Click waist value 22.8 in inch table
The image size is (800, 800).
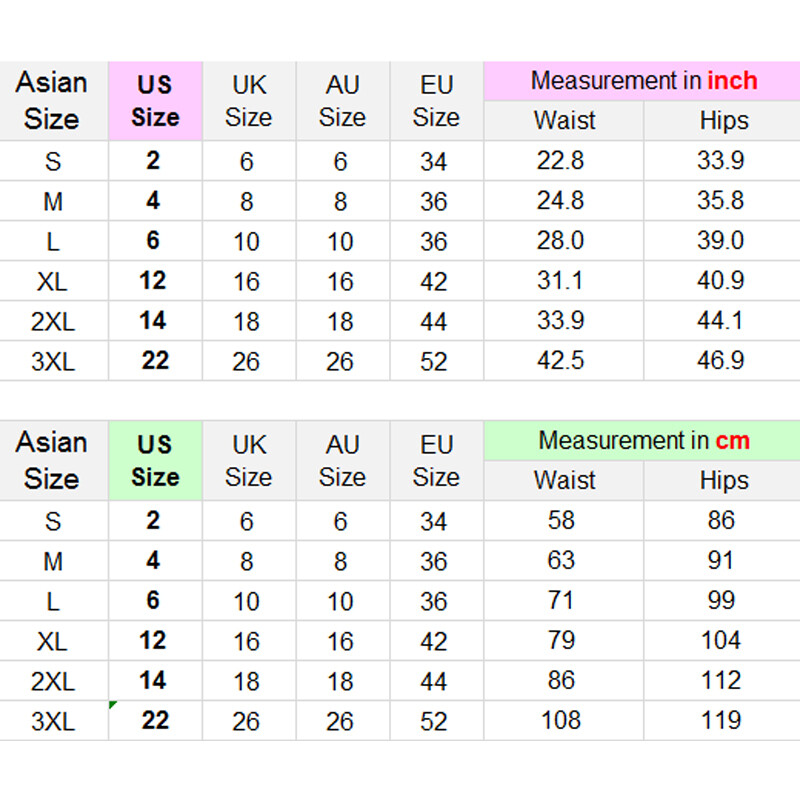(560, 161)
